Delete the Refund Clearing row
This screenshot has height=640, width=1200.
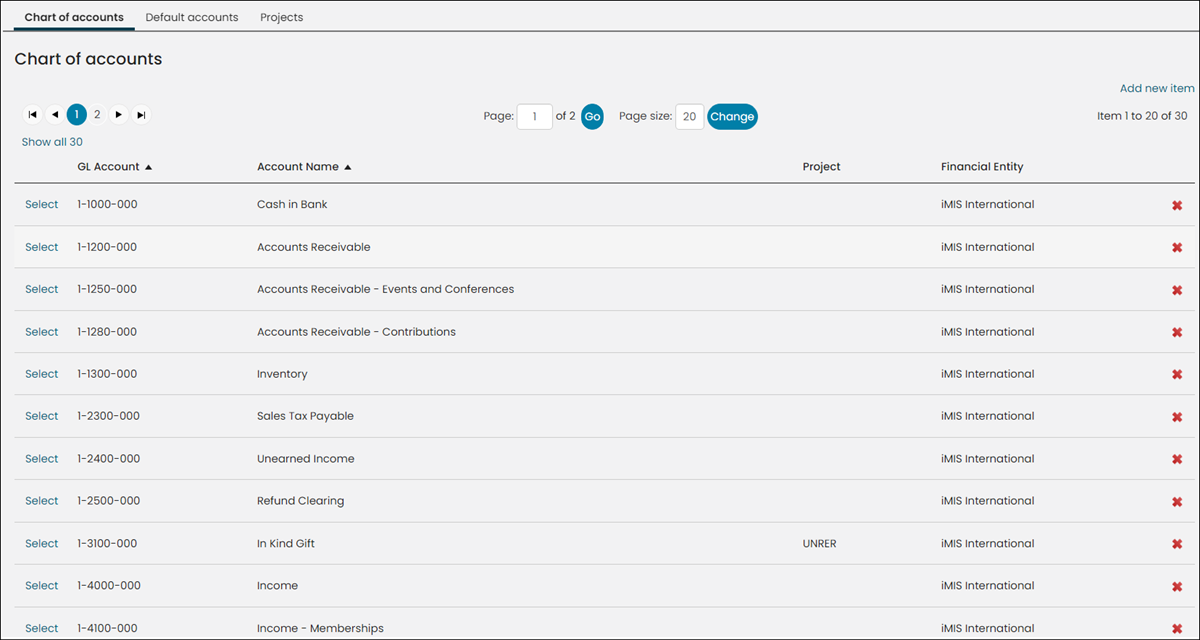(1177, 502)
